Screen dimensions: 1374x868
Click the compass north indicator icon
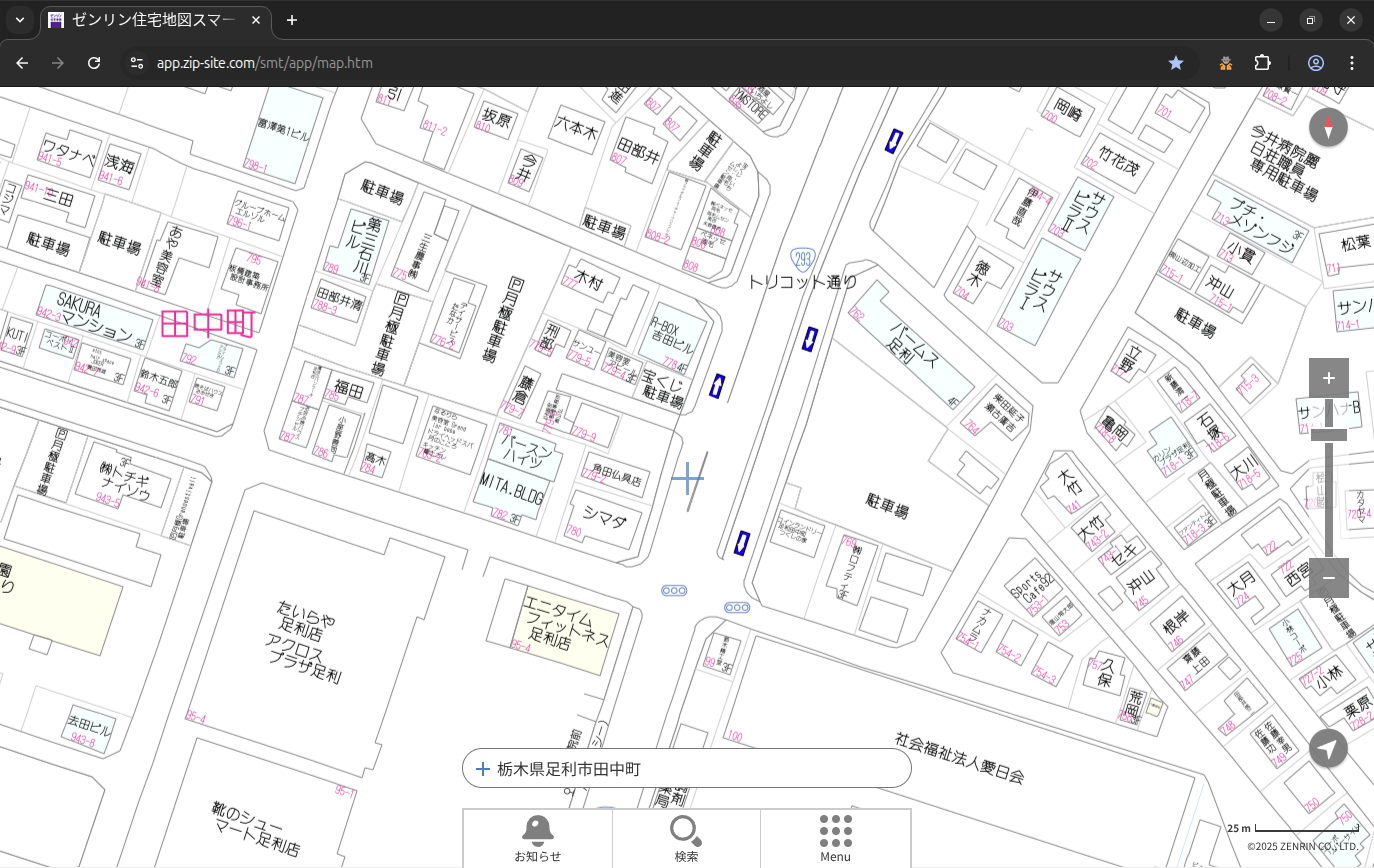1328,128
